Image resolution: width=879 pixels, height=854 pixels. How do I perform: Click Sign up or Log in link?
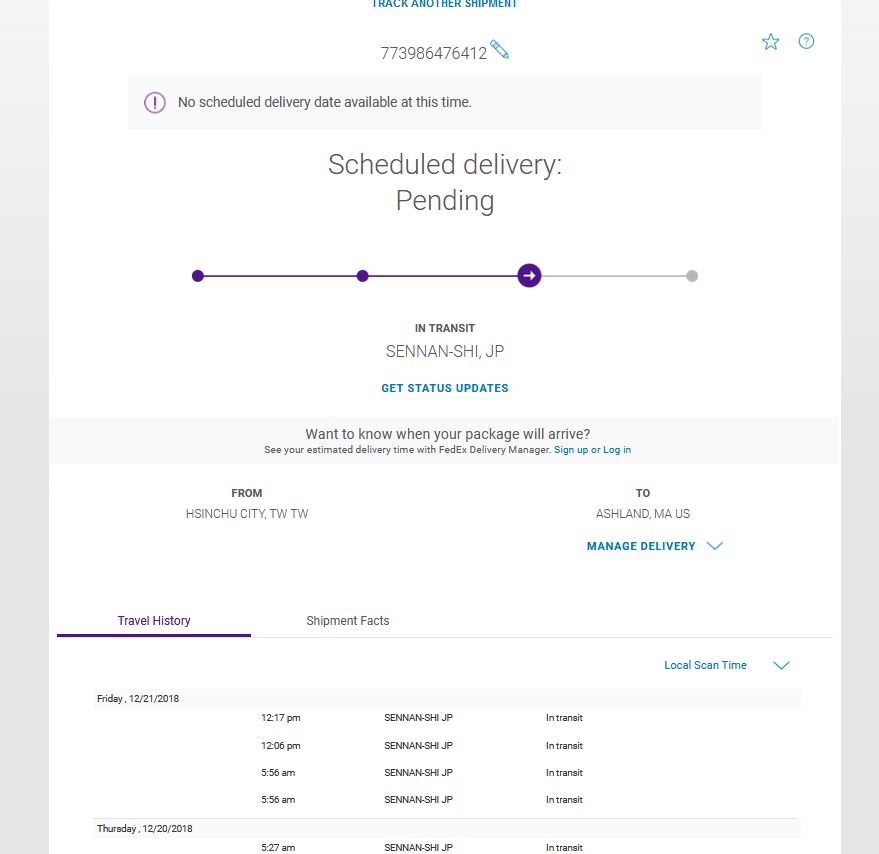593,450
